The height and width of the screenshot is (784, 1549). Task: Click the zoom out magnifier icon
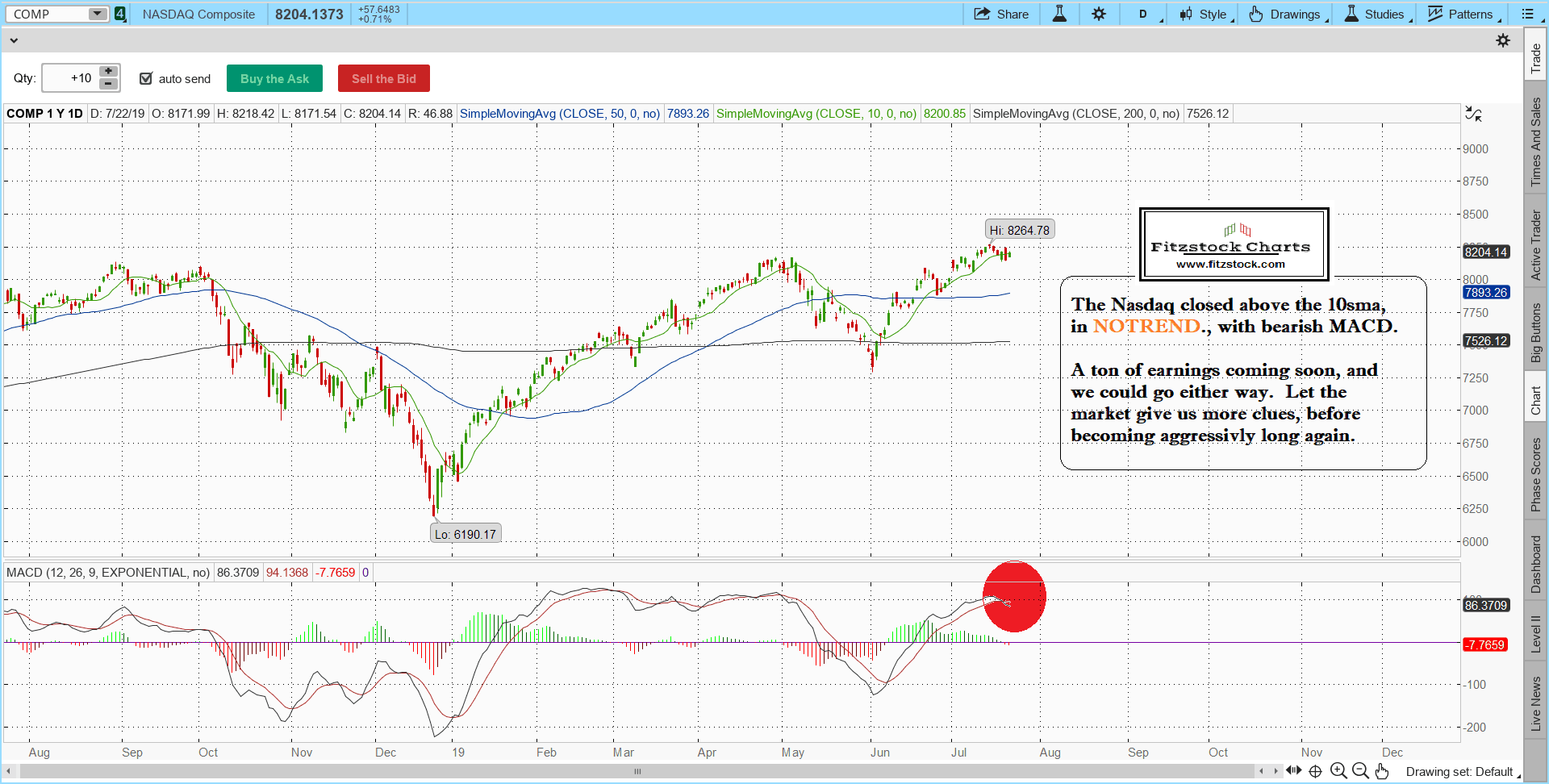1360,771
